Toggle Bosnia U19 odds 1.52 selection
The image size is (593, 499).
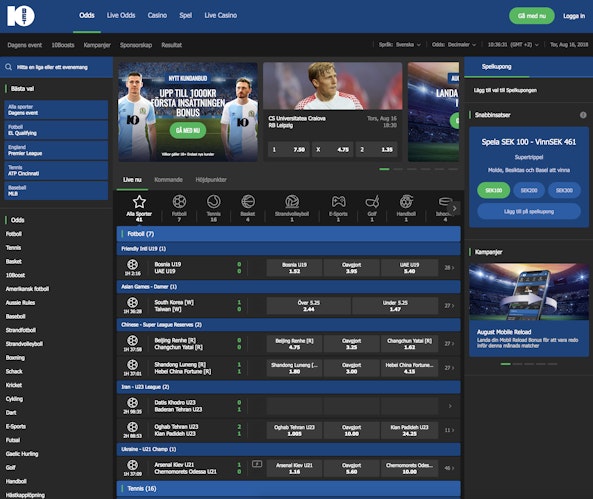(x=294, y=268)
